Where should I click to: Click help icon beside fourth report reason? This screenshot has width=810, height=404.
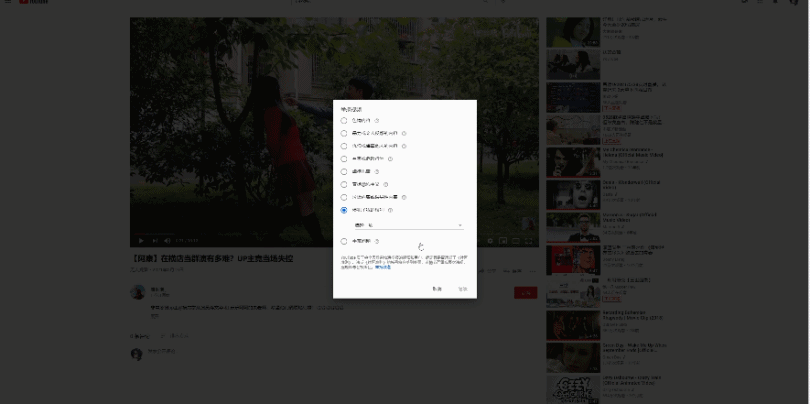coord(390,159)
